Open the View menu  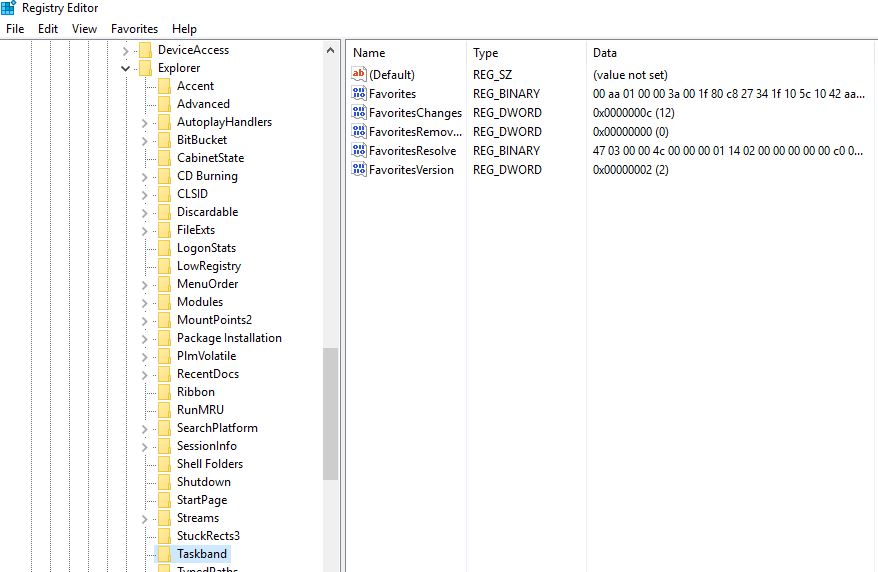pyautogui.click(x=85, y=29)
